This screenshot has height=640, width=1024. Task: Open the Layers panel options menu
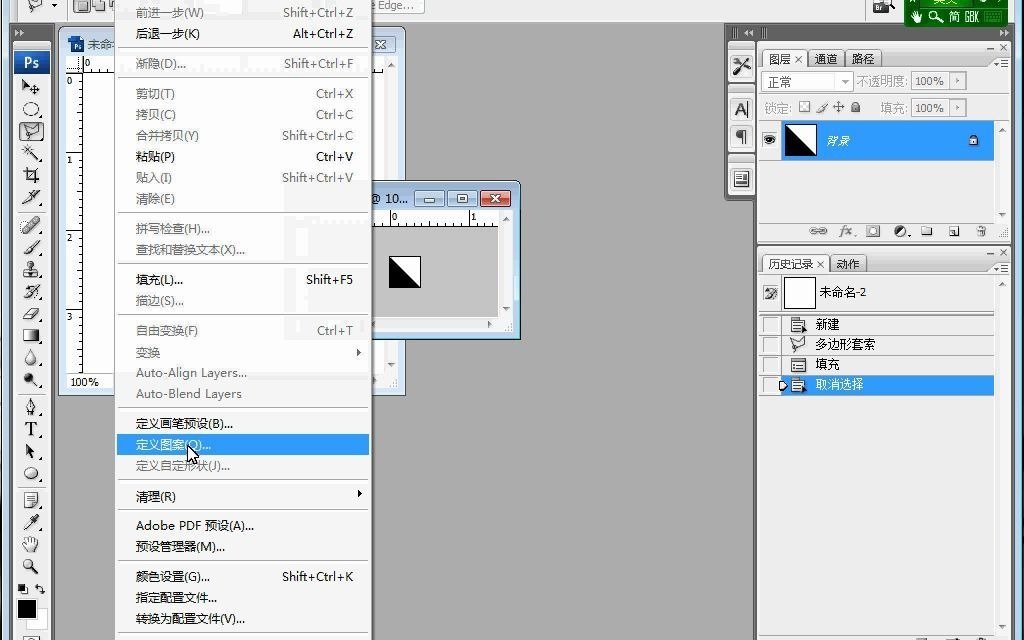[1000, 63]
